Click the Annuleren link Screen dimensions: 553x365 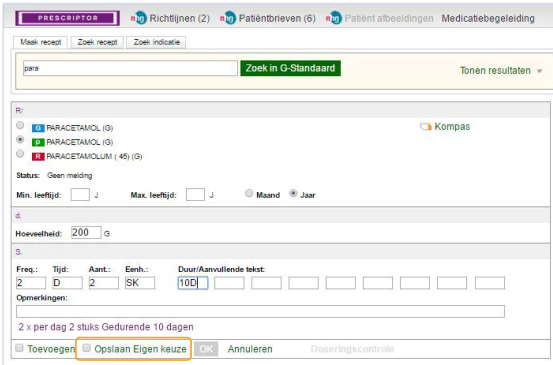(x=250, y=349)
